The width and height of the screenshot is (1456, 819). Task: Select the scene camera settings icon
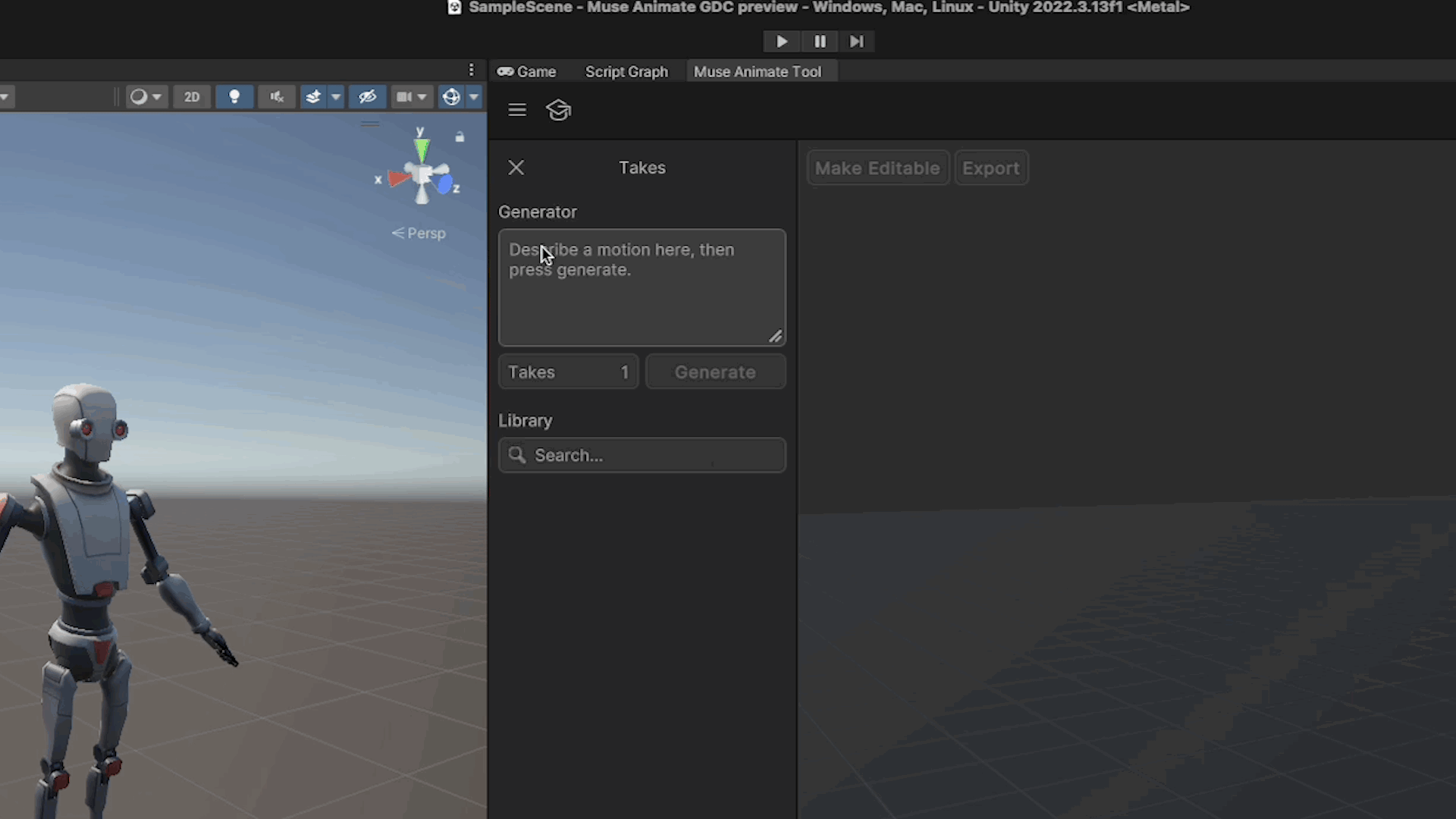tap(404, 96)
